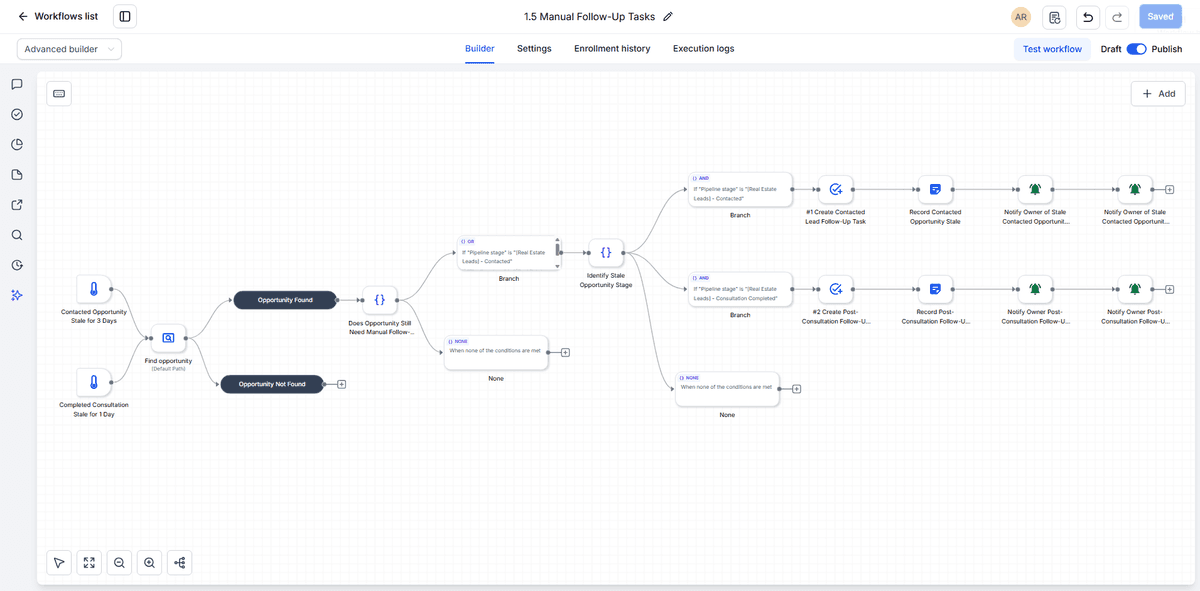The height and width of the screenshot is (591, 1200).
Task: Open the Identify Stale Opportunity Stage node
Action: [606, 253]
